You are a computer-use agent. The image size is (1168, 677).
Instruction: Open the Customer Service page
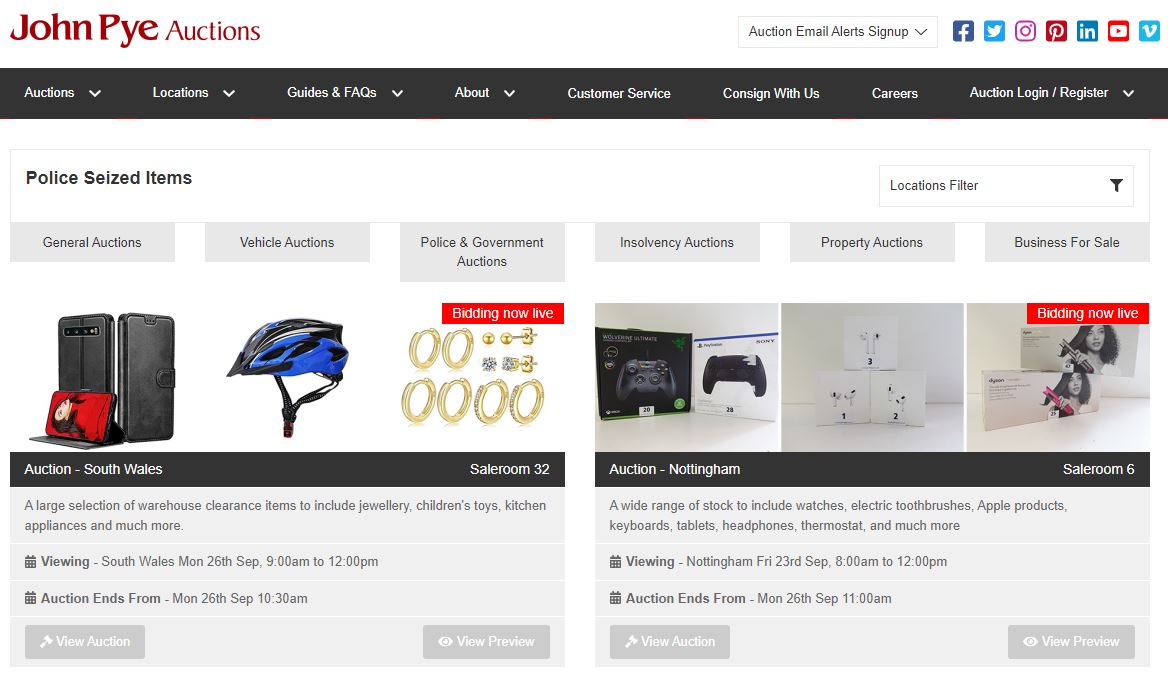click(619, 93)
